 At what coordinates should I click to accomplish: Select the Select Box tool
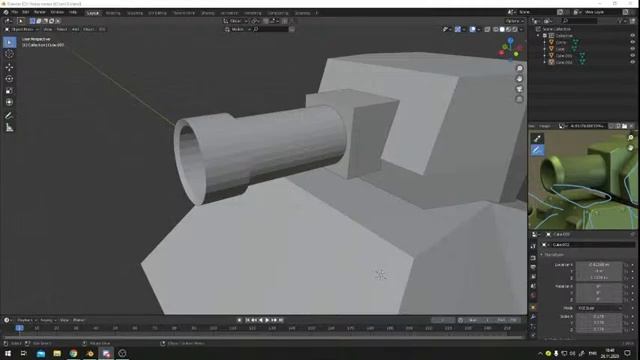9,42
